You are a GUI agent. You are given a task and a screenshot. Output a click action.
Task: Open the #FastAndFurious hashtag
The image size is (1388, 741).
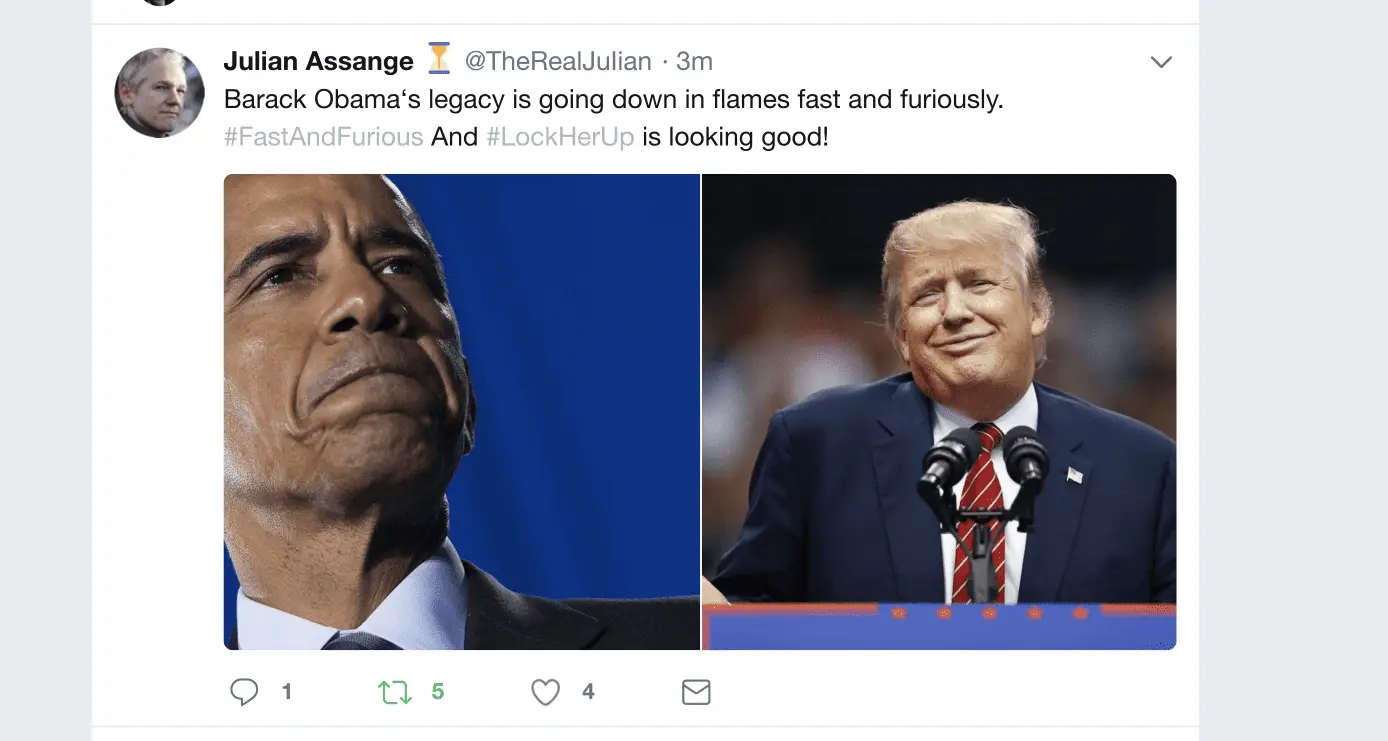(323, 137)
